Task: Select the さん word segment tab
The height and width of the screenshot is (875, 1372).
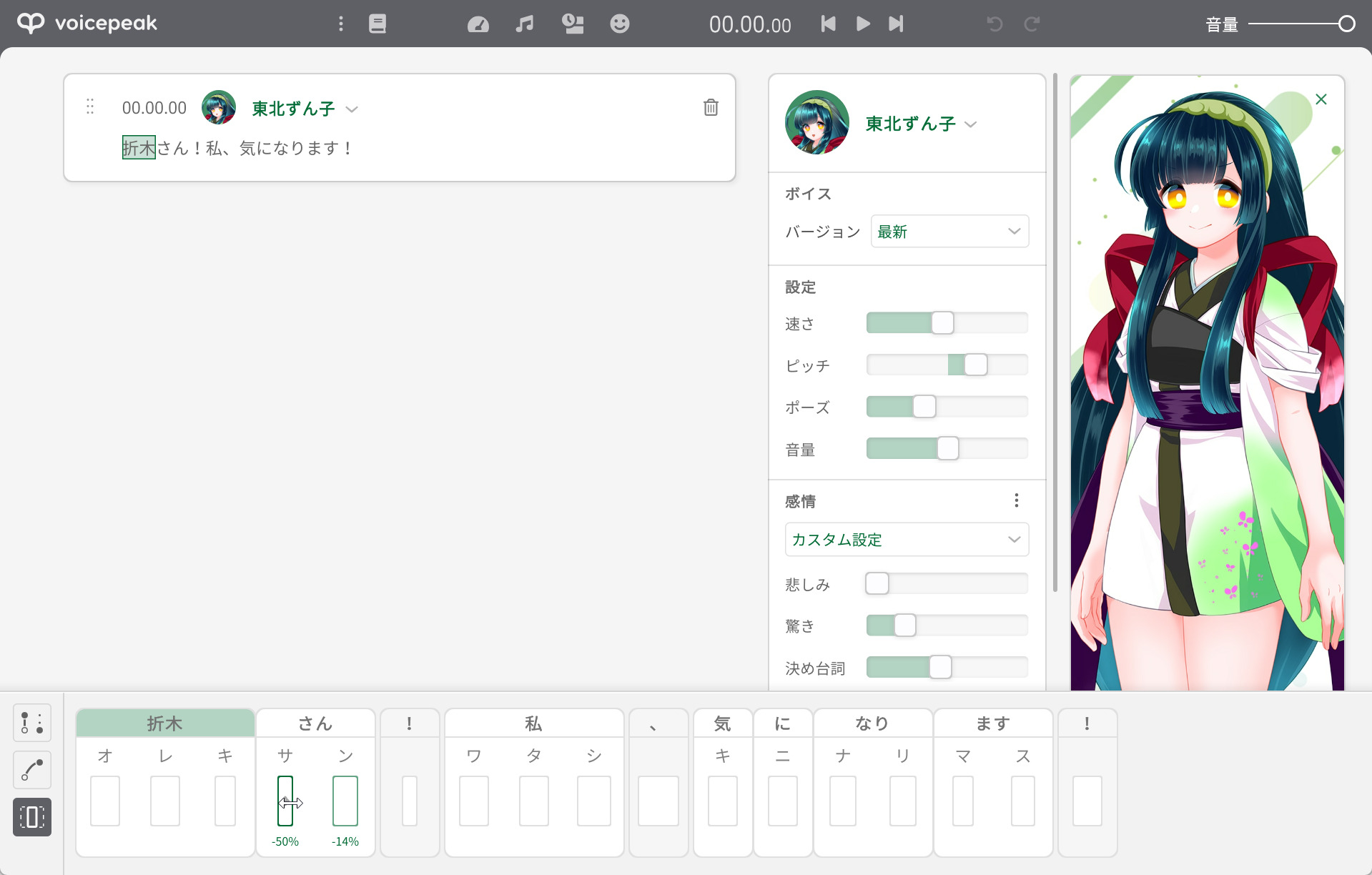Action: [315, 723]
